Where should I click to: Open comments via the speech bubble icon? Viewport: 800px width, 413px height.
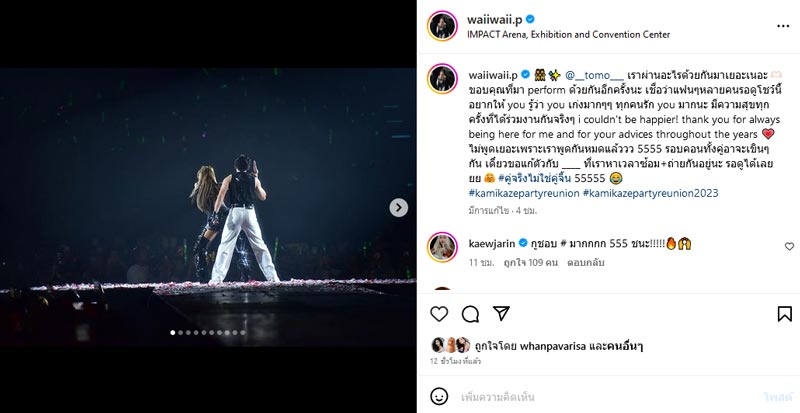470,314
